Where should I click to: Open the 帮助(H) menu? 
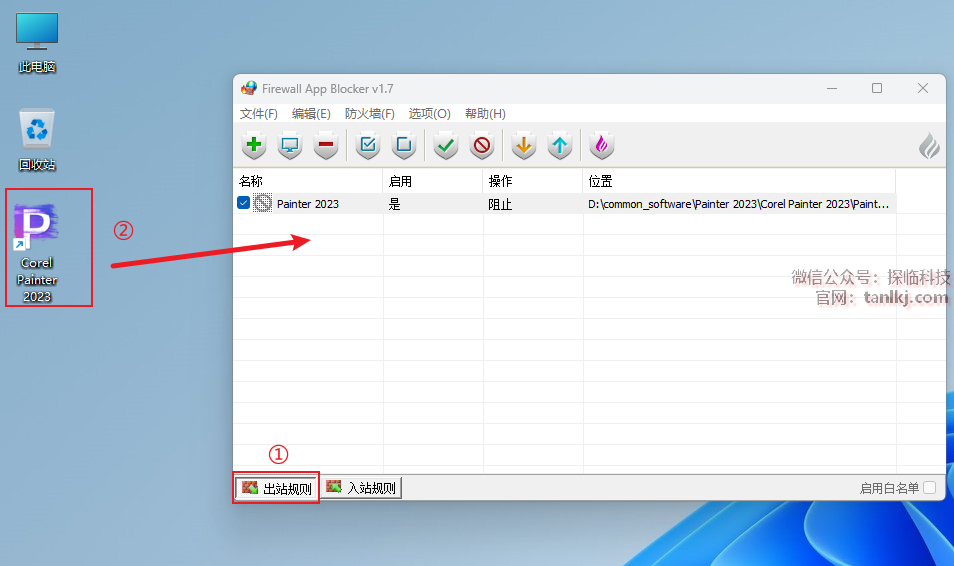click(485, 114)
